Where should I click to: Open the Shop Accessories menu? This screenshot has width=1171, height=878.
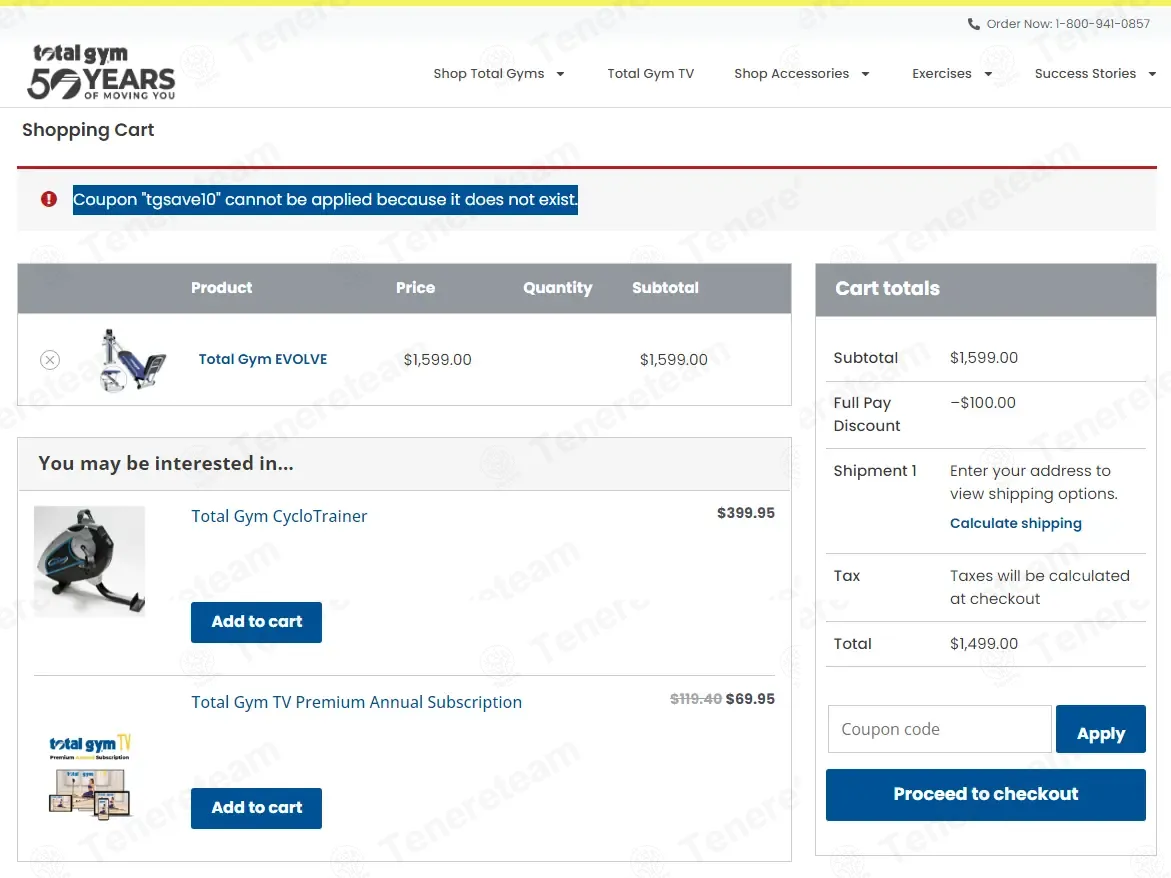click(x=792, y=74)
